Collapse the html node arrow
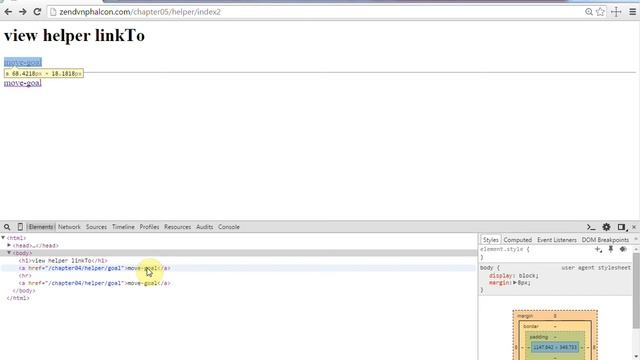This screenshot has width=640, height=360. [3, 238]
